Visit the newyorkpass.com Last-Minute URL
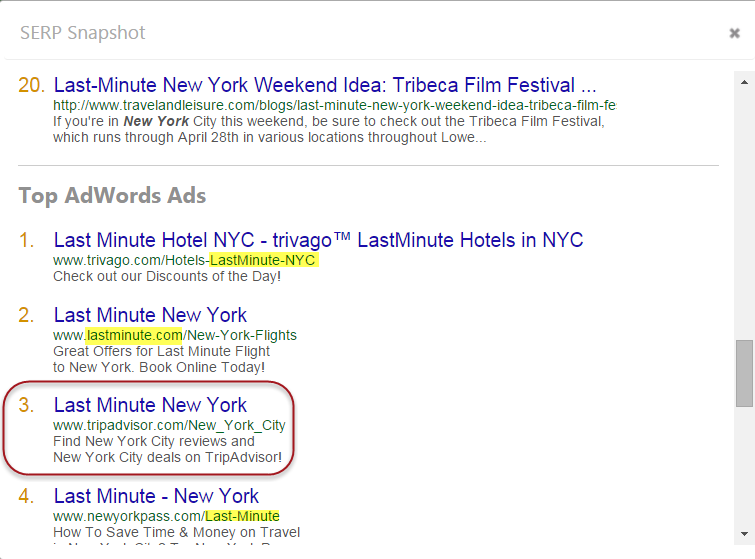The height and width of the screenshot is (559, 755). [166, 515]
